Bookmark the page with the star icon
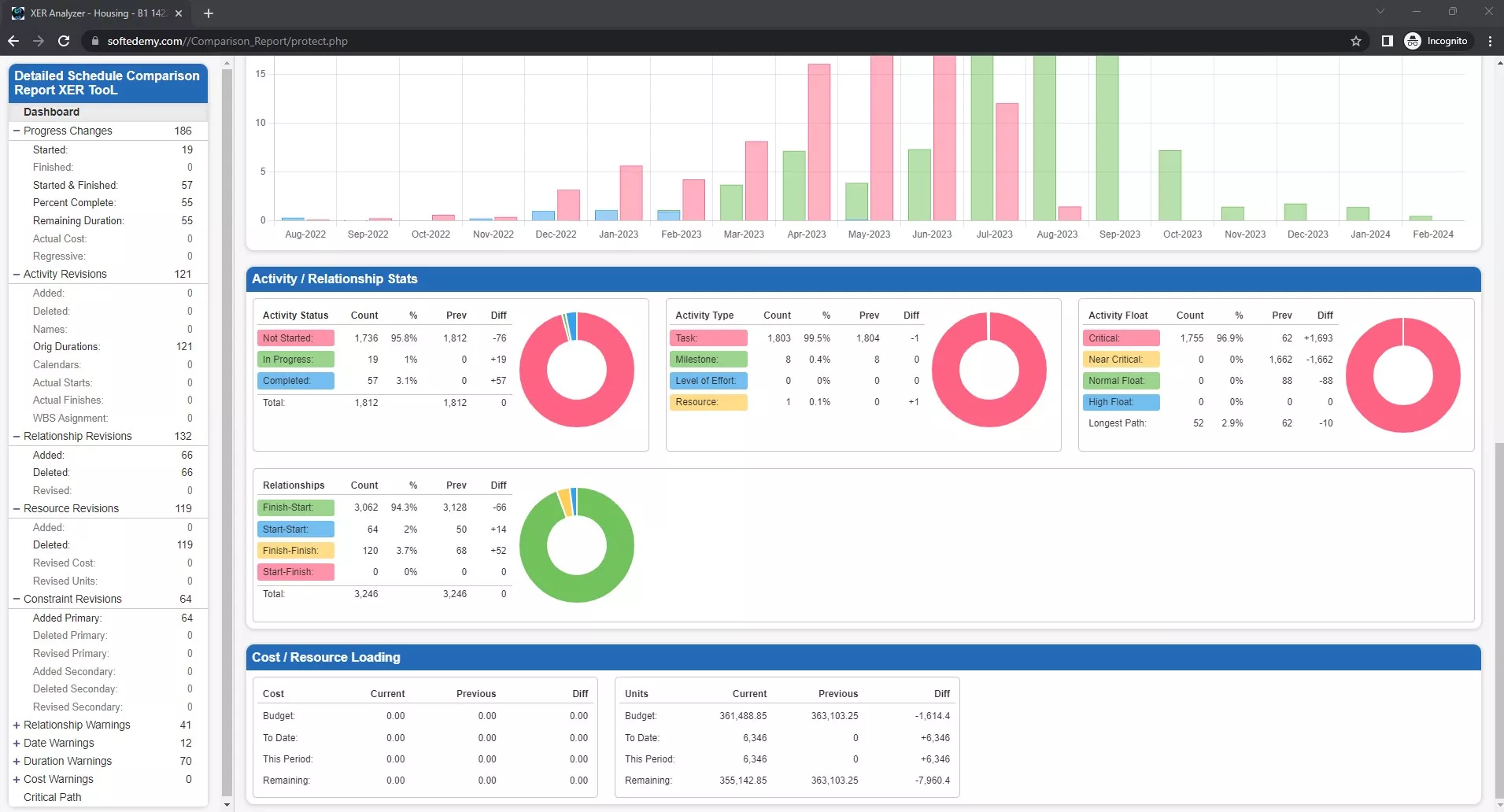This screenshot has width=1504, height=812. click(1355, 41)
